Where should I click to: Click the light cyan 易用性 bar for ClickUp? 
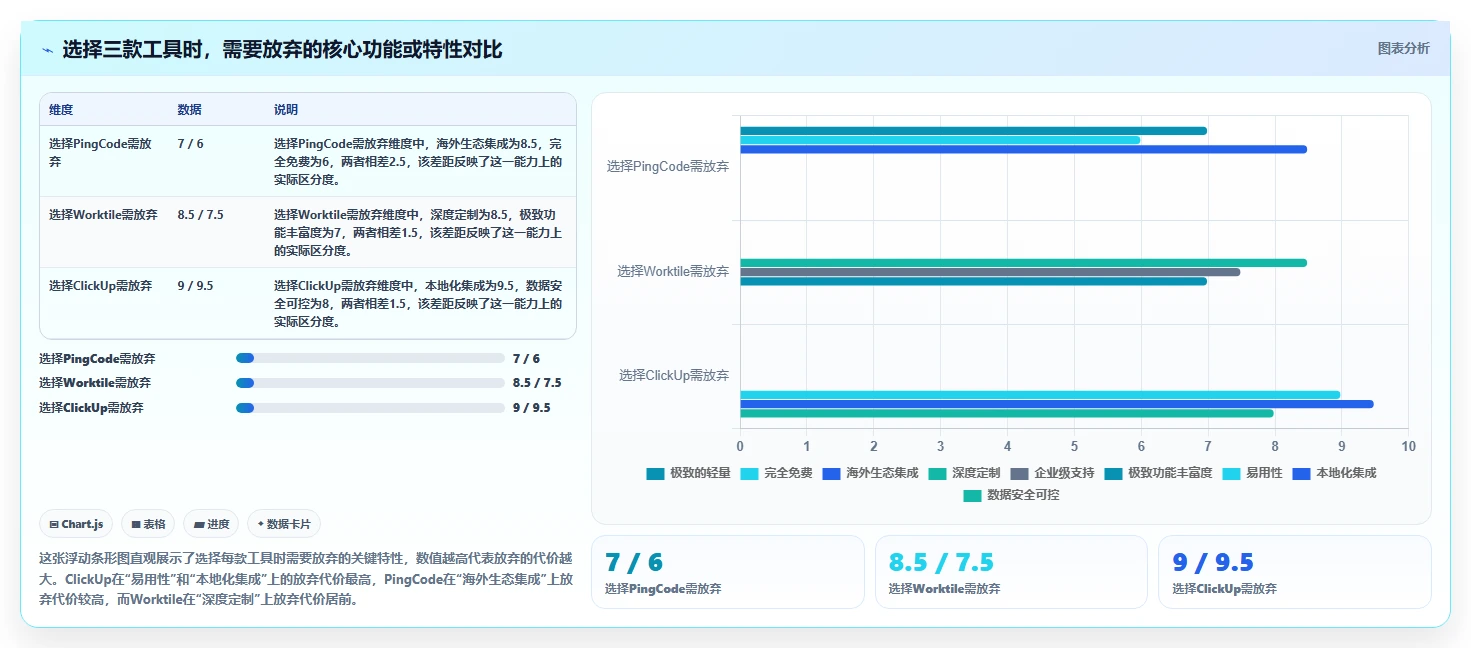1040,395
